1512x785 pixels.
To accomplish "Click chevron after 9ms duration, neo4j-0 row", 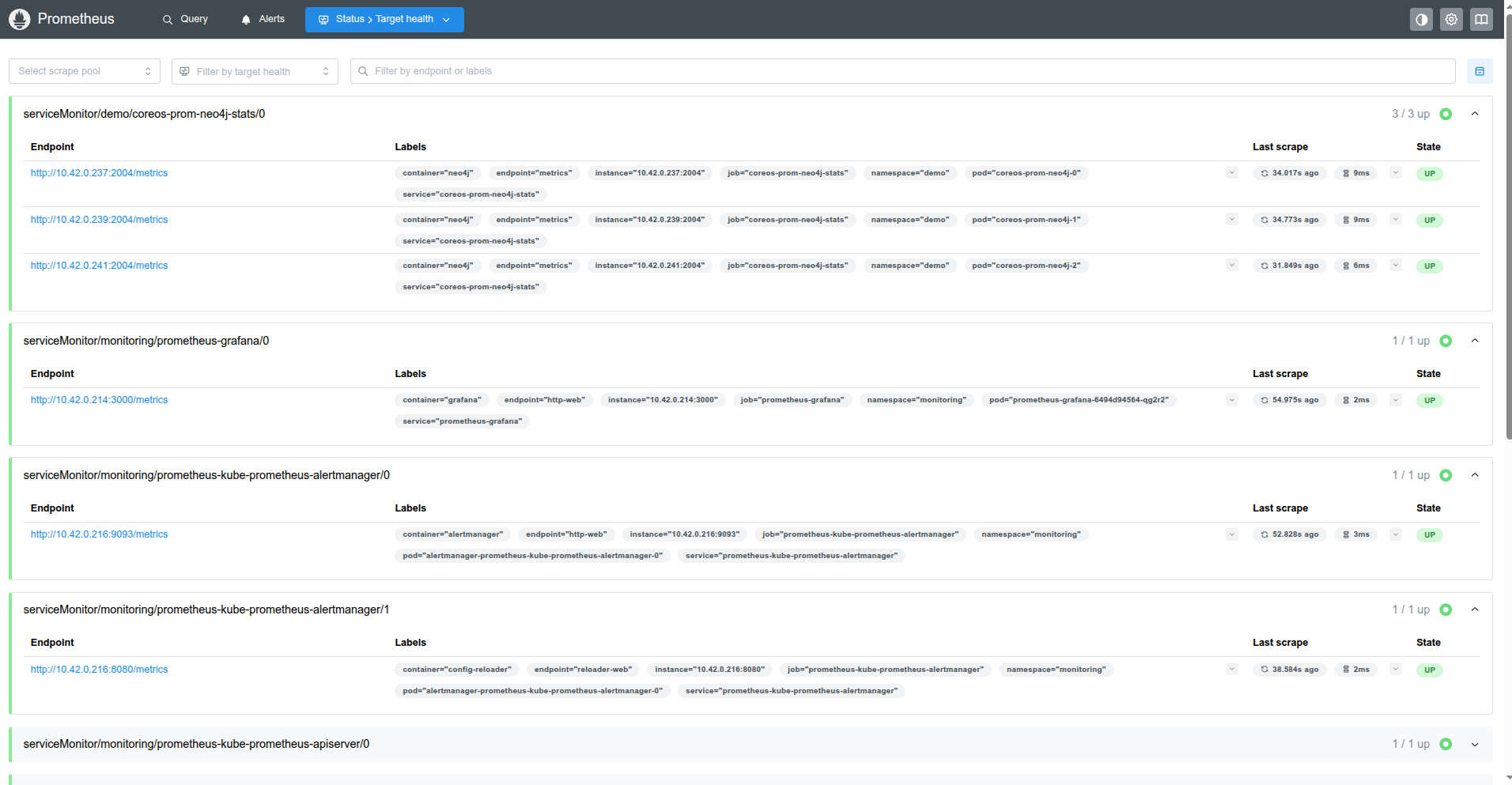I will tap(1396, 173).
